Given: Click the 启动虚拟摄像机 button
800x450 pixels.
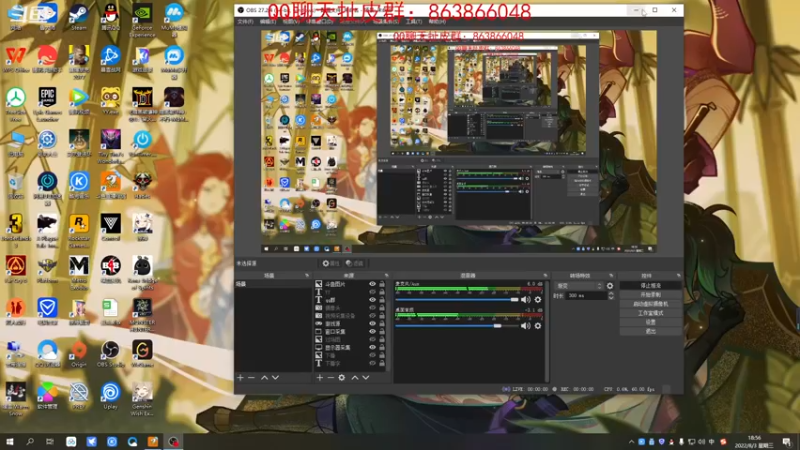Looking at the screenshot, I should tap(651, 304).
